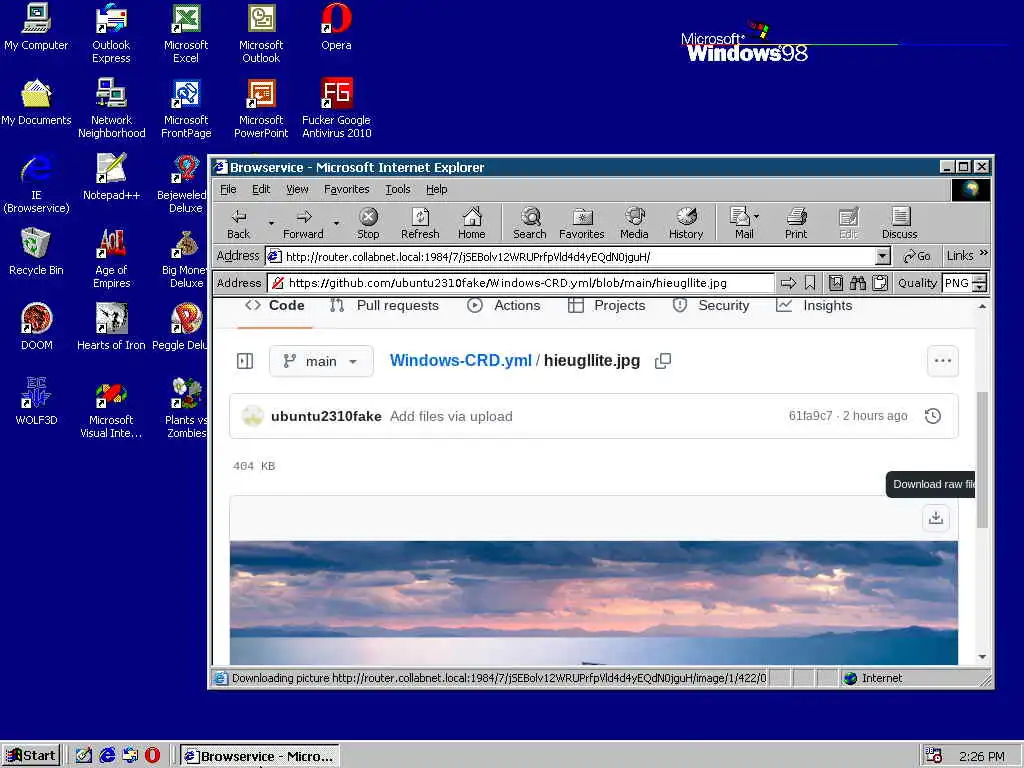Refresh the current page

(x=420, y=223)
